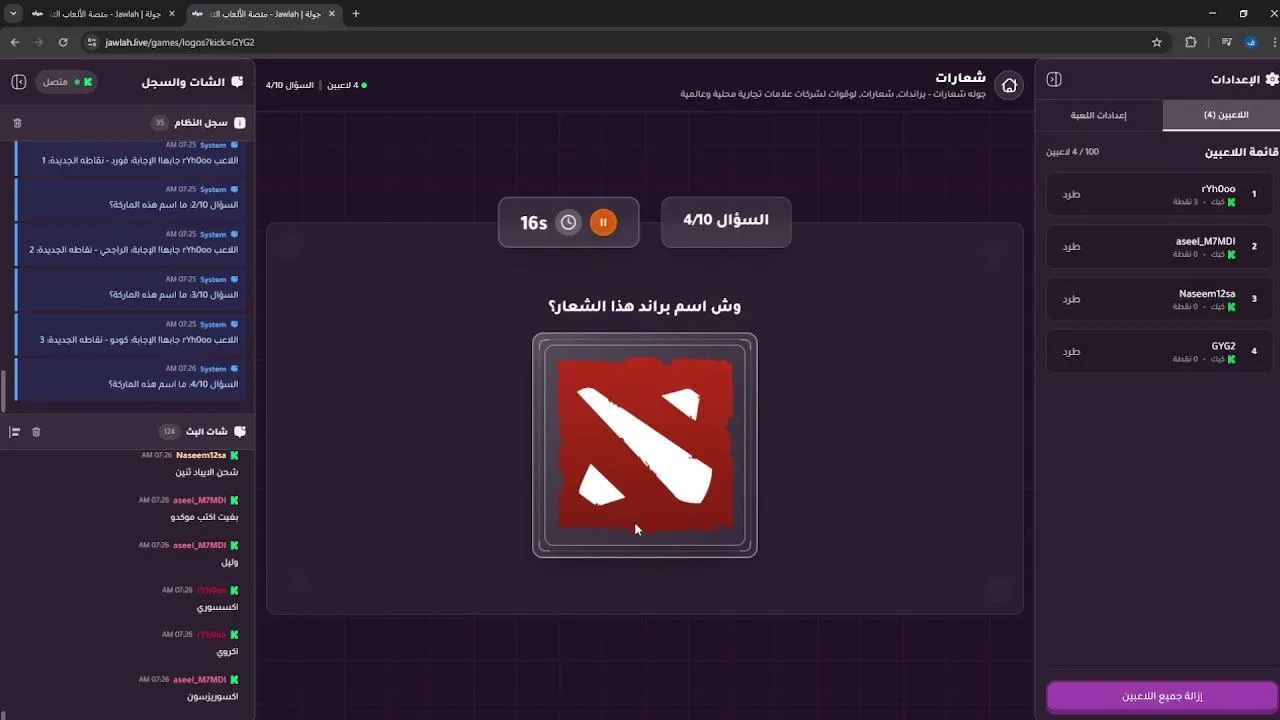
Task: Switch to the first Jawlah browser tab
Action: click(x=101, y=14)
